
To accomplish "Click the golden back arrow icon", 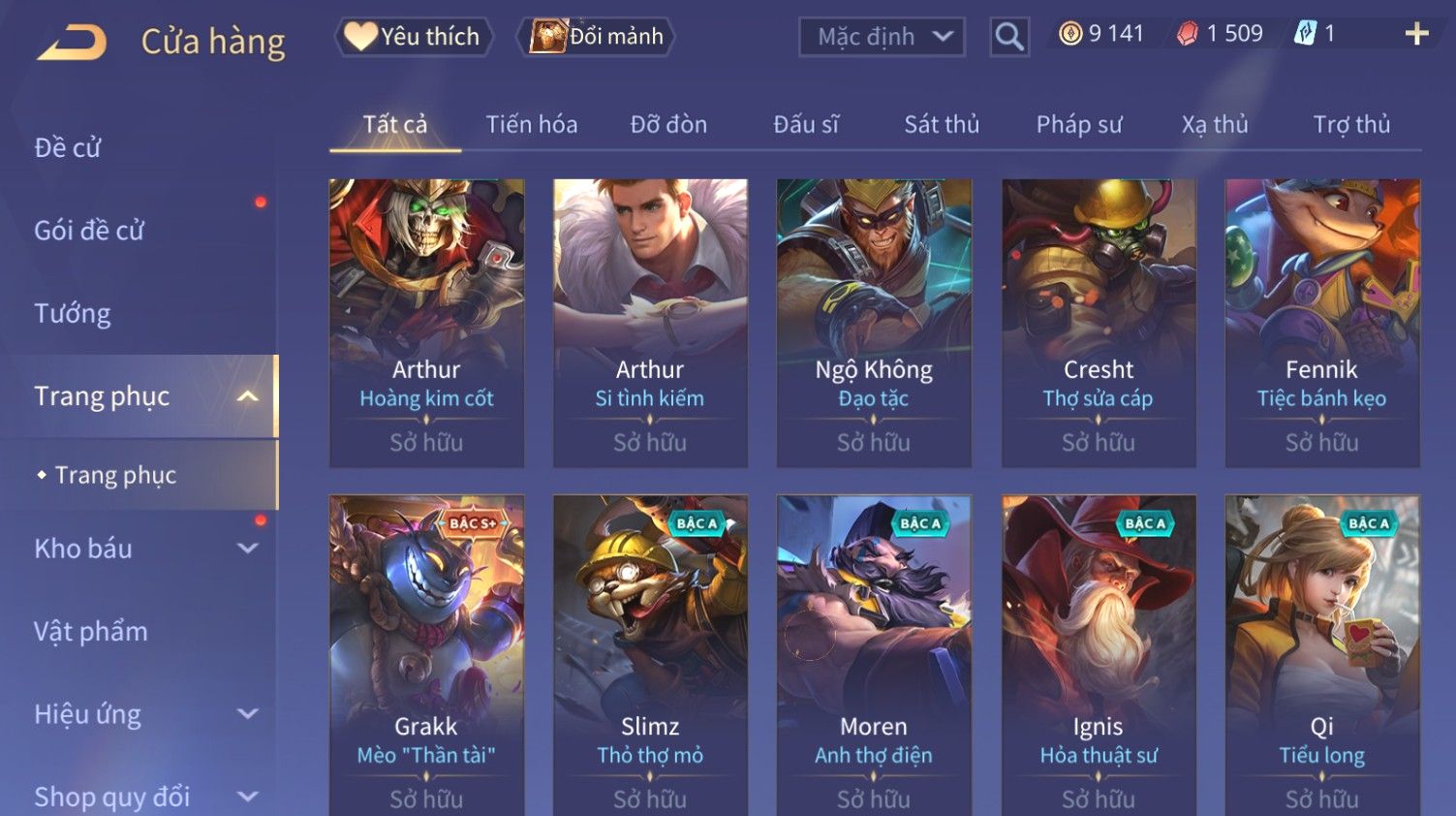I will (x=73, y=42).
